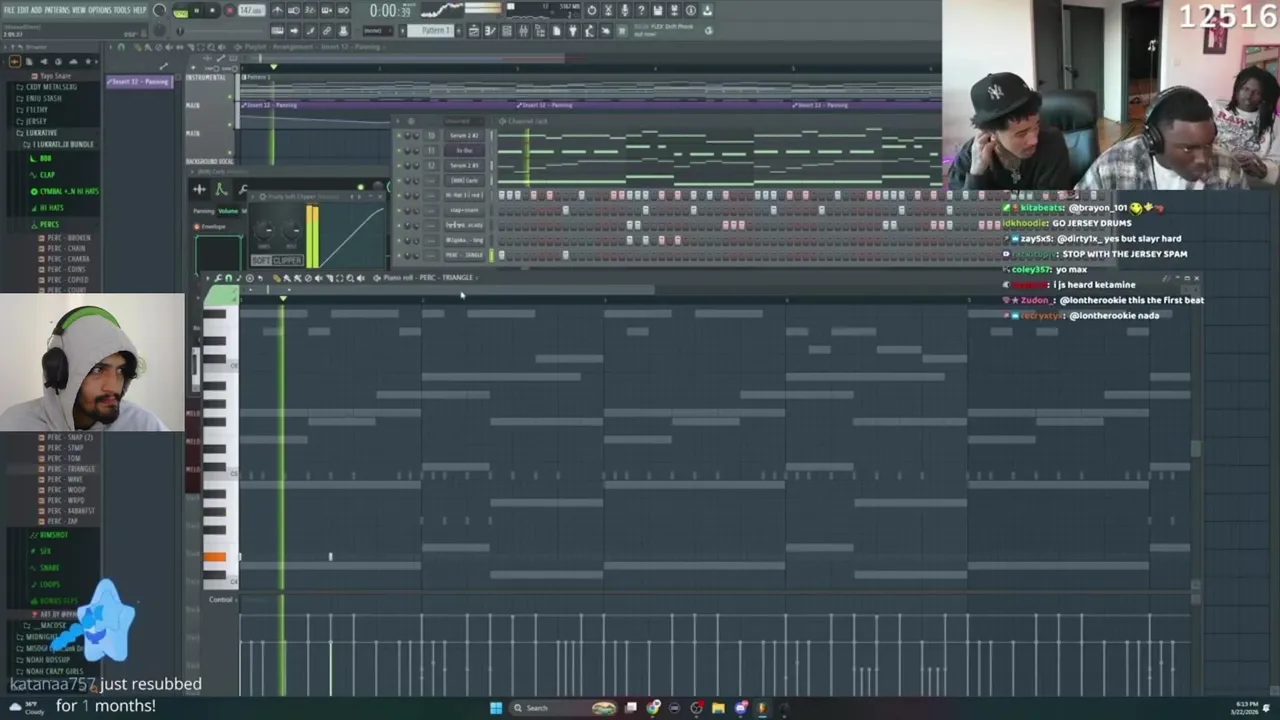Screen dimensions: 1280x720
Task: Select the Hi-Hat 3 (red) channel button
Action: click(464, 195)
